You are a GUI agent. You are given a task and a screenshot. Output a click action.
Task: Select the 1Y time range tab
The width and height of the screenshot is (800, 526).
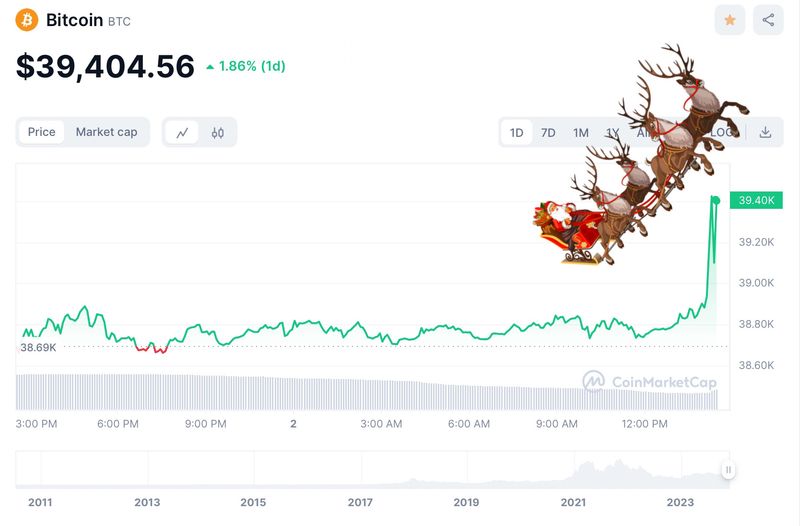(612, 133)
